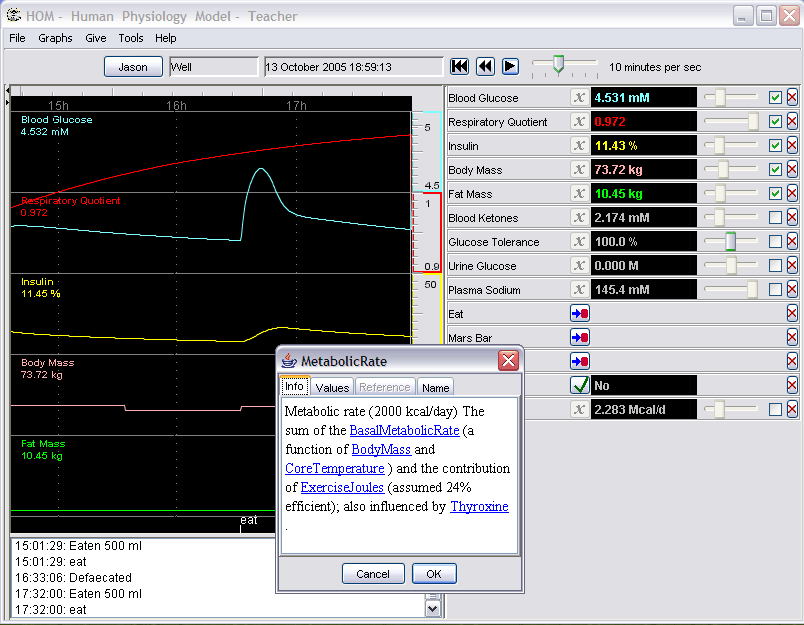
Task: Remove the Blood Ketones row
Action: coord(792,218)
